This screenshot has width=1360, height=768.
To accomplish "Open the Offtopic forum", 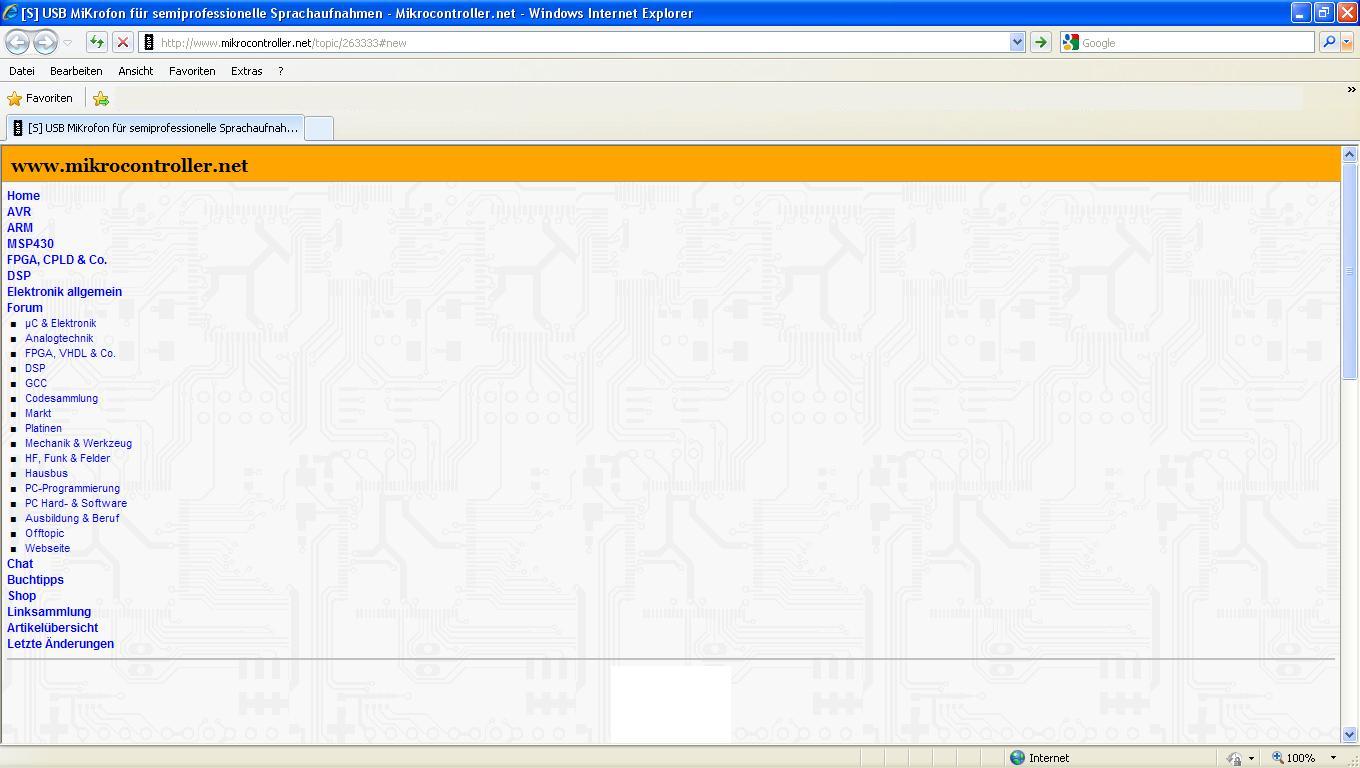I will coord(44,533).
